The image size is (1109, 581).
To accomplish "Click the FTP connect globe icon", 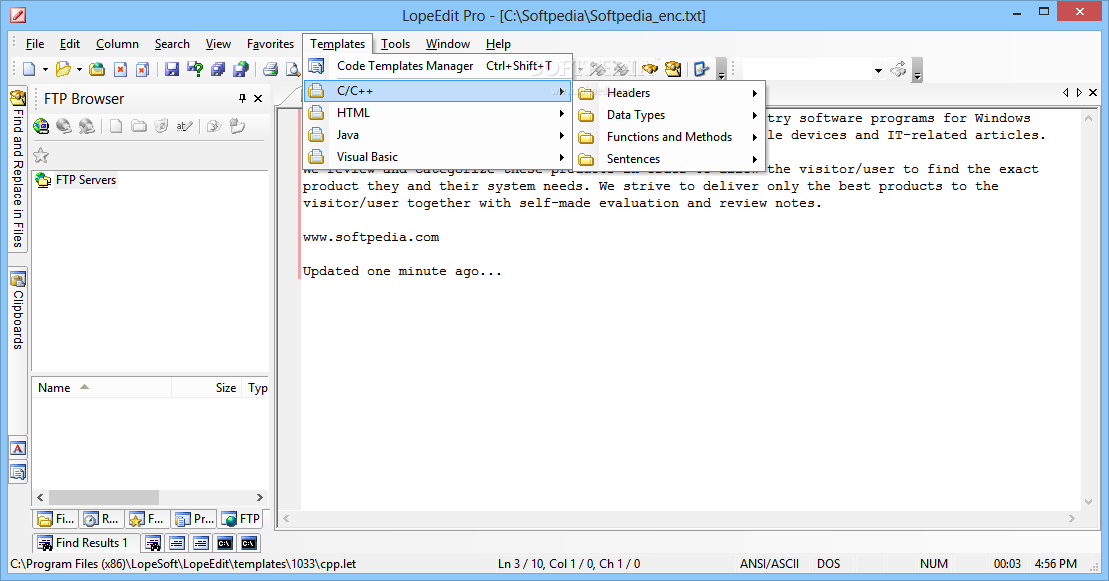I will click(41, 126).
